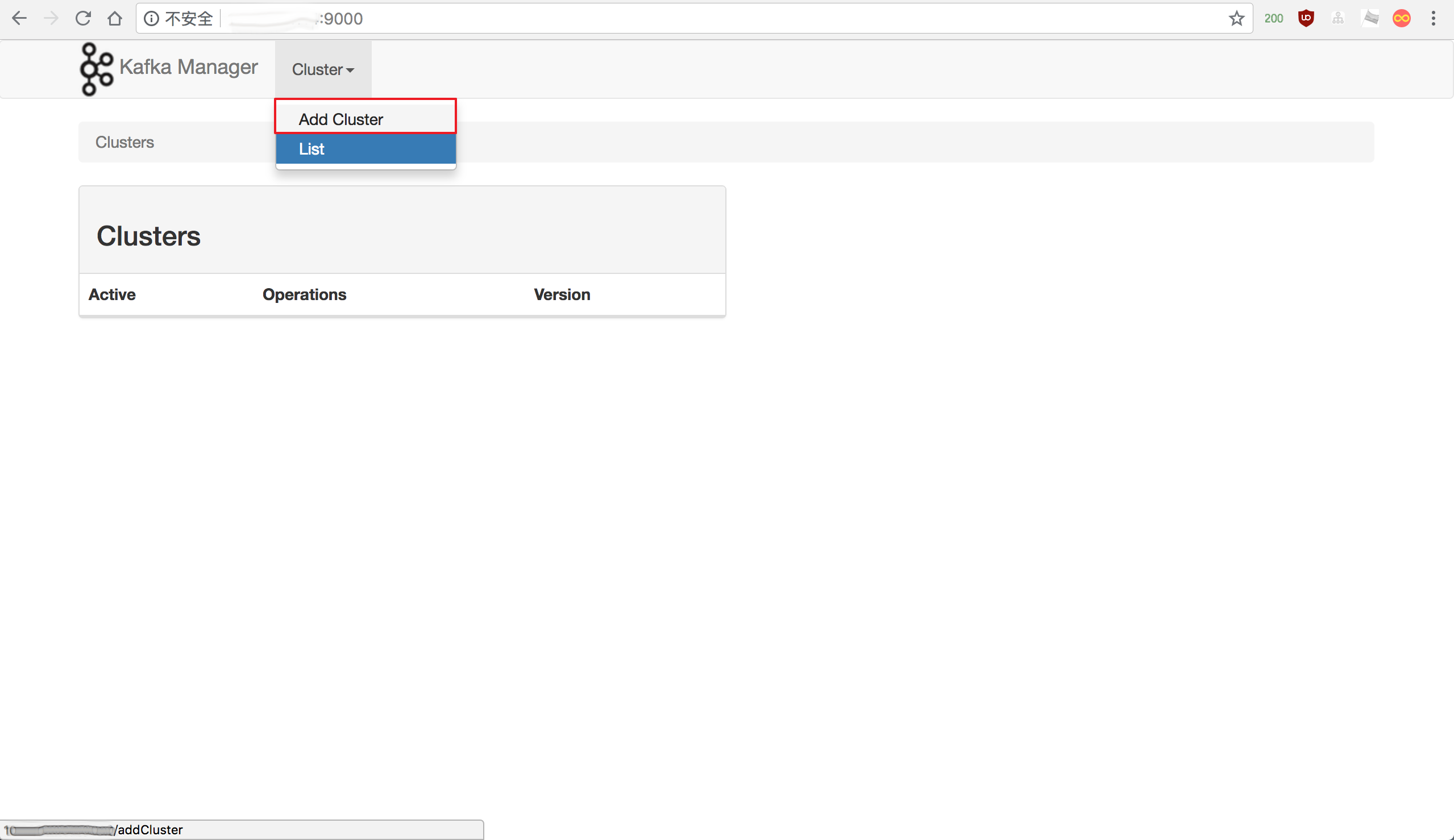
Task: Open Chrome three-dot menu
Action: [x=1433, y=18]
